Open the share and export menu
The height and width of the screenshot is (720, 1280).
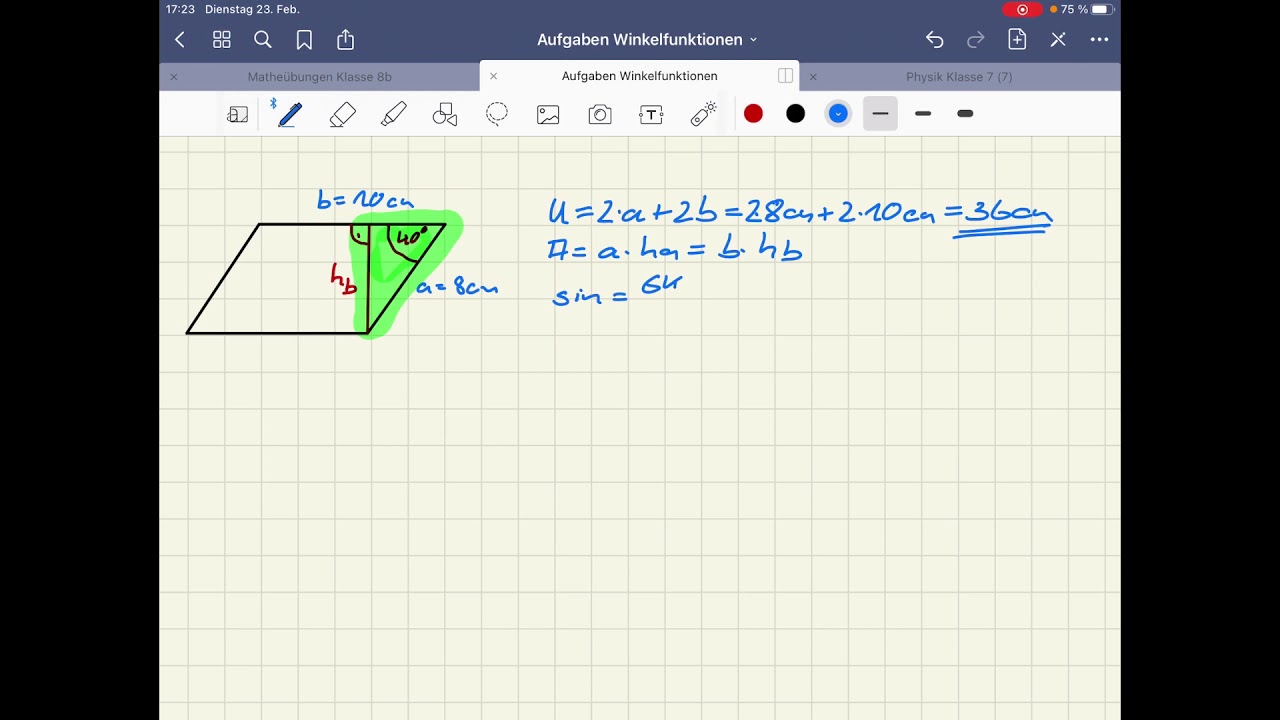(x=345, y=39)
